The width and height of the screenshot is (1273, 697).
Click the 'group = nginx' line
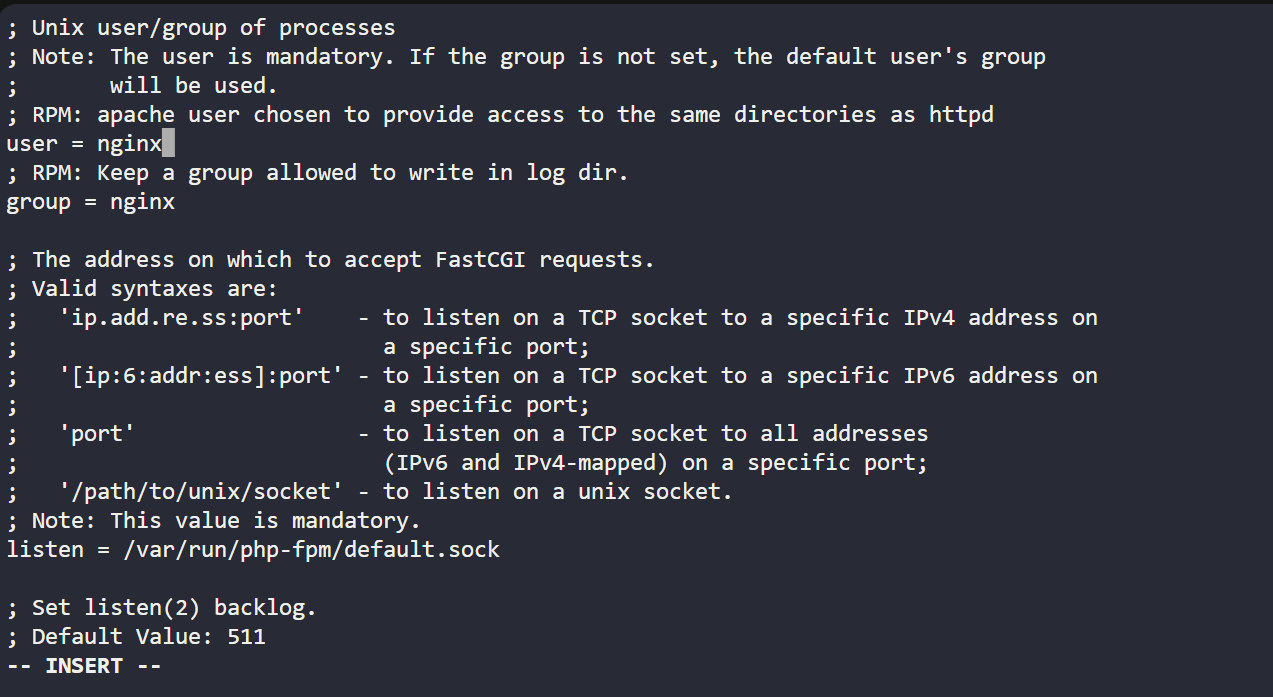[x=91, y=202]
